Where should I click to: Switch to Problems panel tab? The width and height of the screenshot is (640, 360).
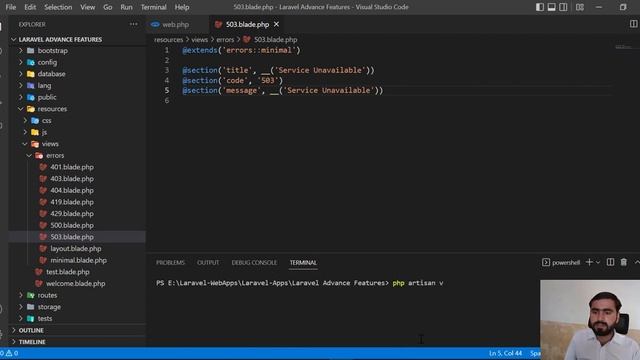pos(170,262)
